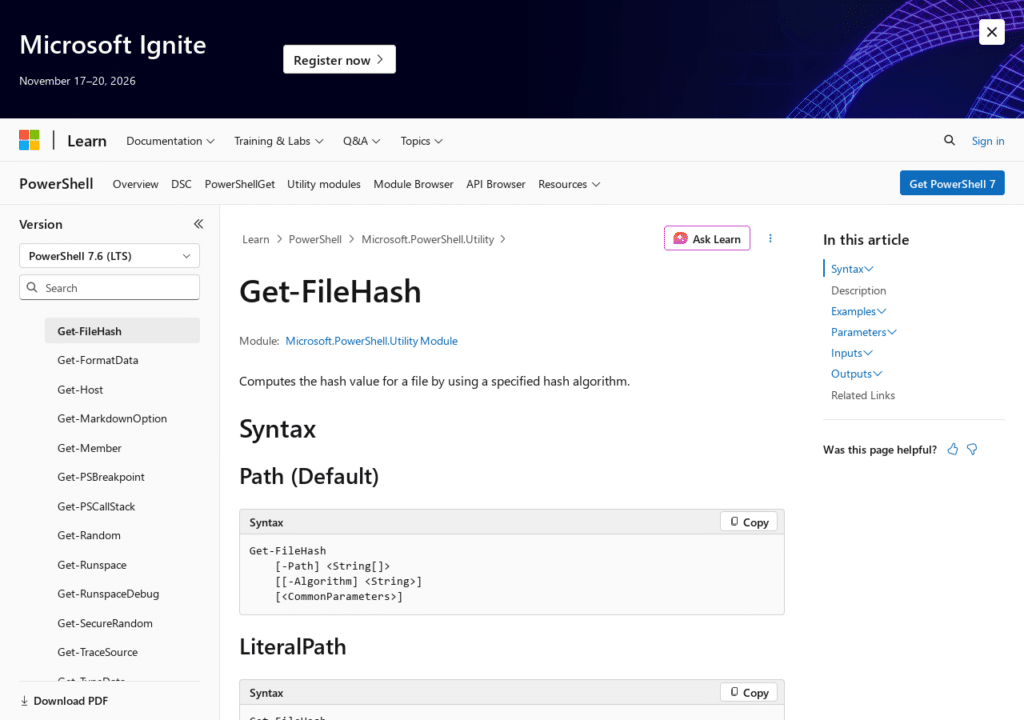
Task: Open the Overview nav item
Action: pyautogui.click(x=135, y=184)
